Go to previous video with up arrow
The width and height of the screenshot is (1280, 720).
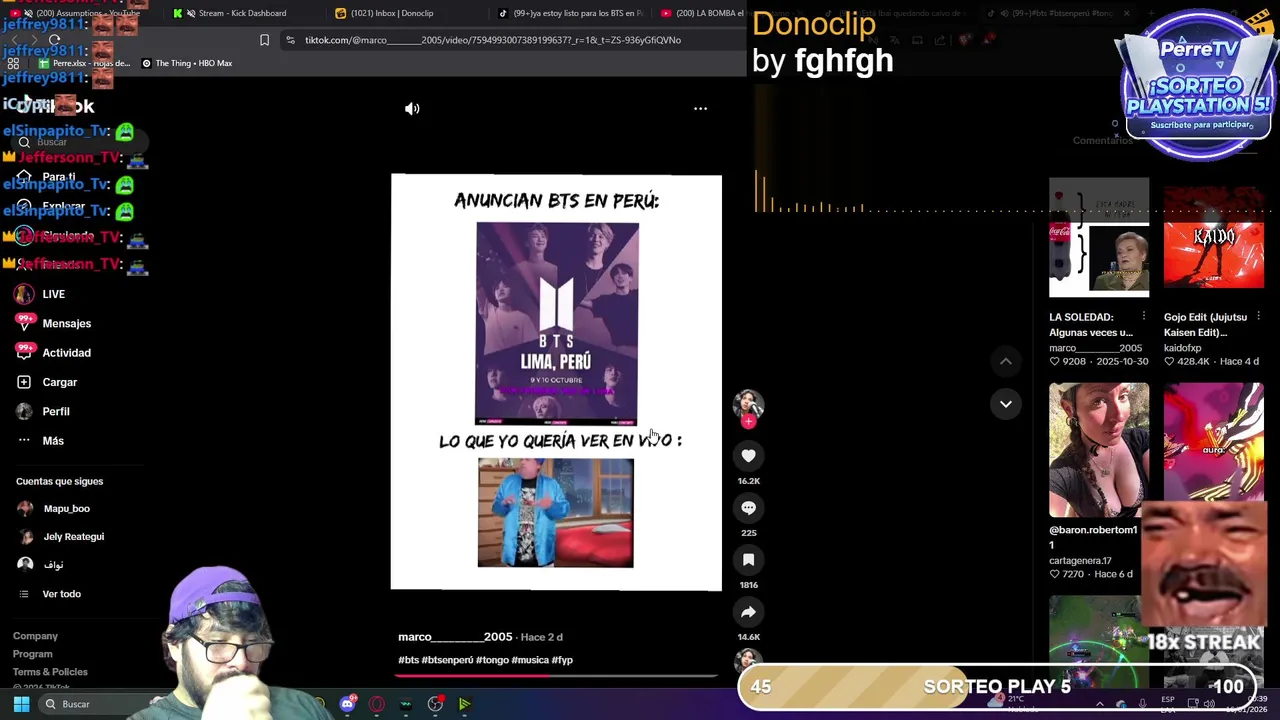coord(1006,361)
